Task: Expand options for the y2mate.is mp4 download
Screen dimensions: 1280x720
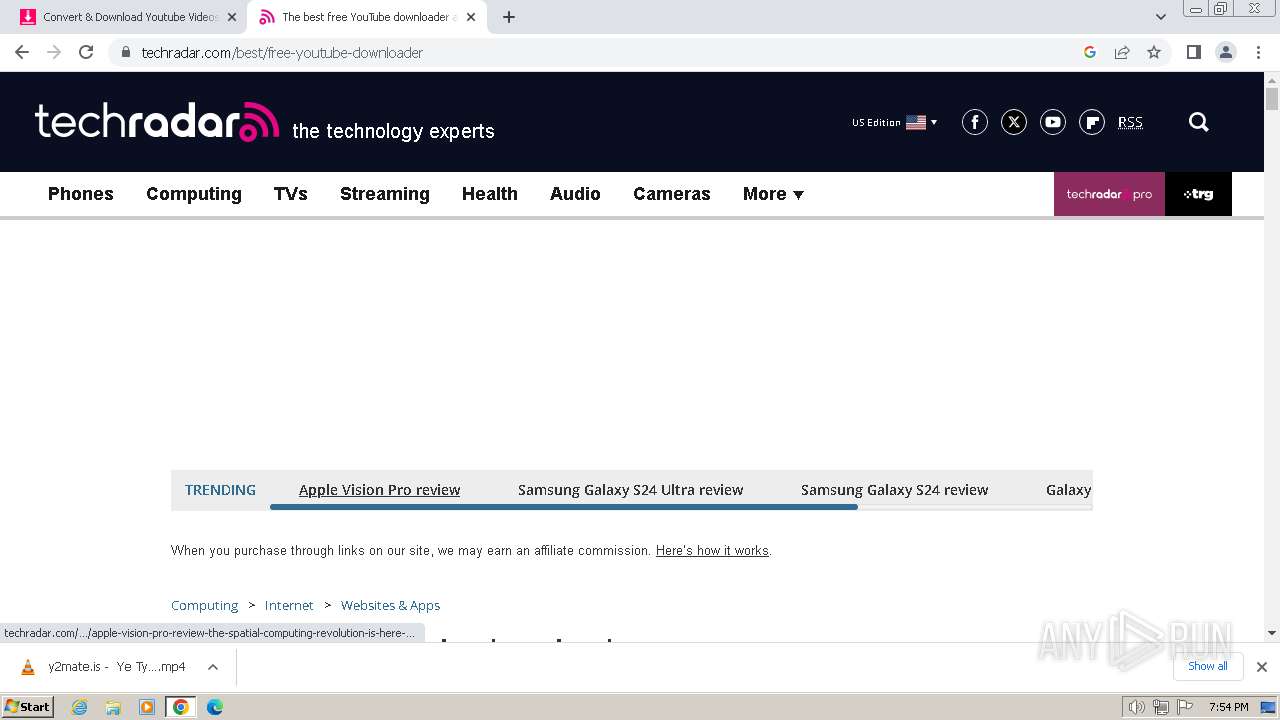Action: tap(213, 667)
